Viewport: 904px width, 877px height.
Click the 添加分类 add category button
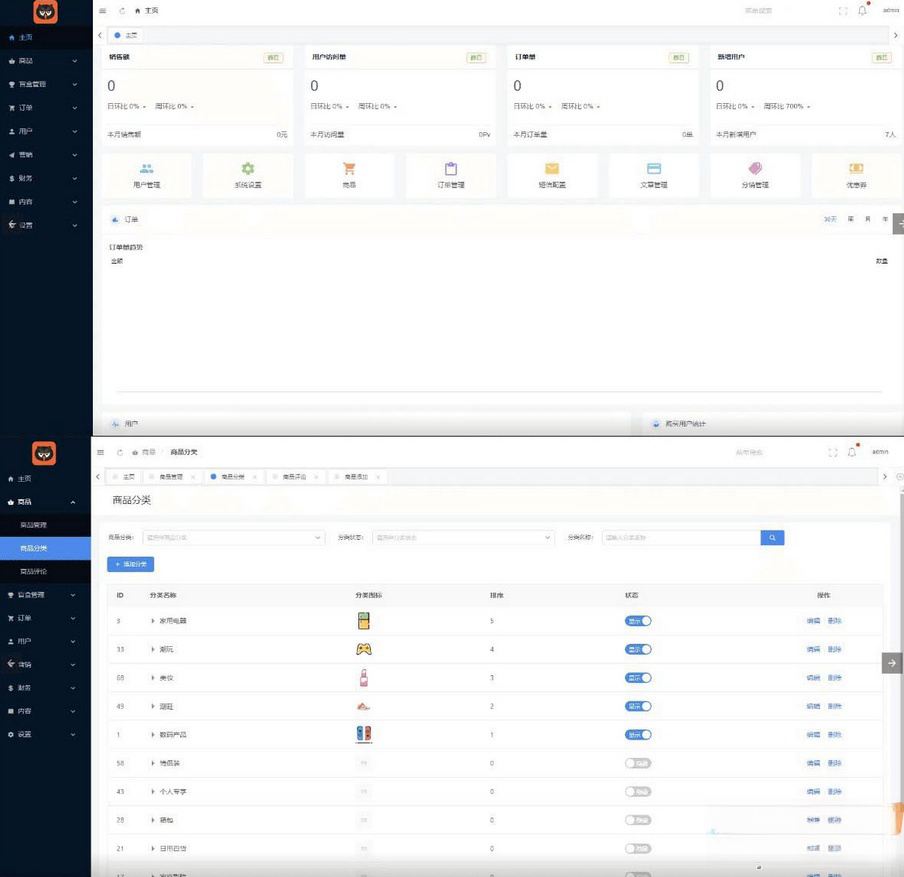click(x=130, y=565)
